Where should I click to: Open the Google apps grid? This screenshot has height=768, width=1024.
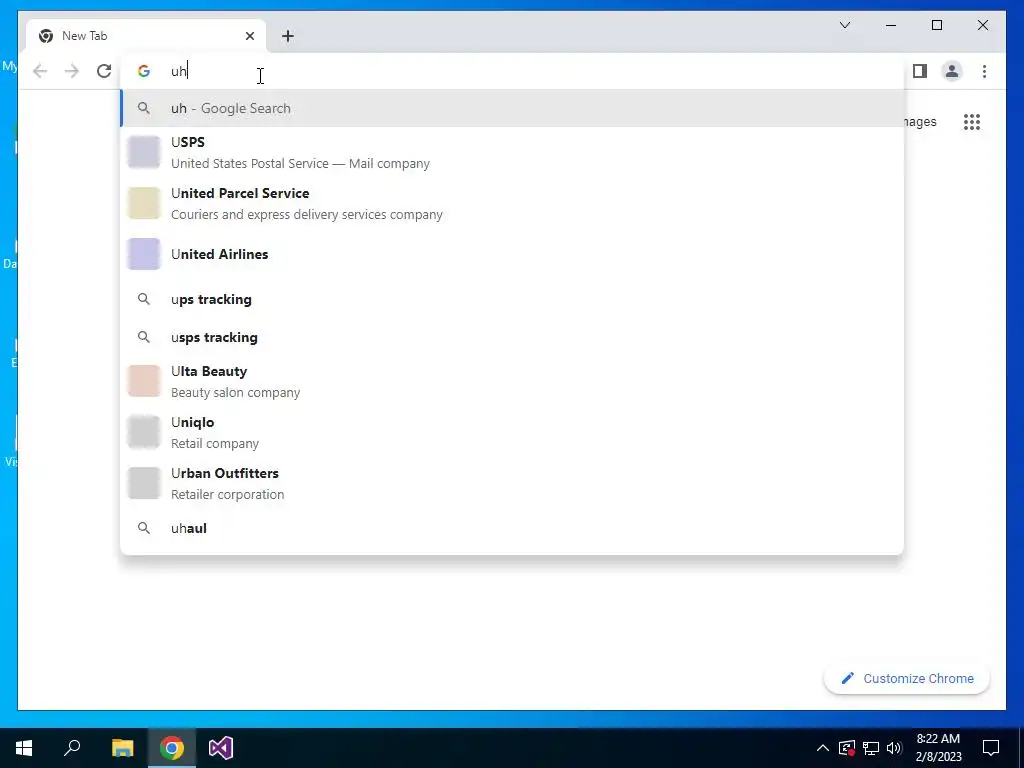coord(972,122)
